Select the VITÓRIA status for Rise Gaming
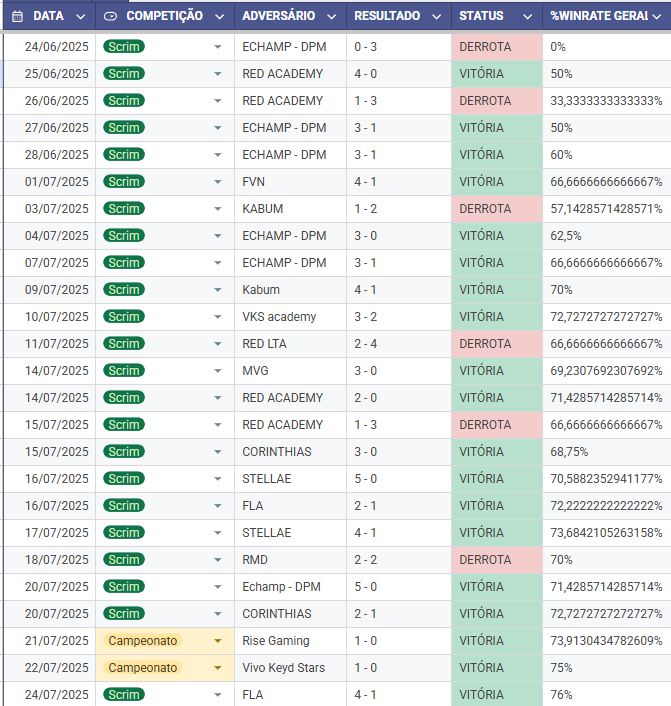Screen dimensions: 671x706 click(x=497, y=641)
